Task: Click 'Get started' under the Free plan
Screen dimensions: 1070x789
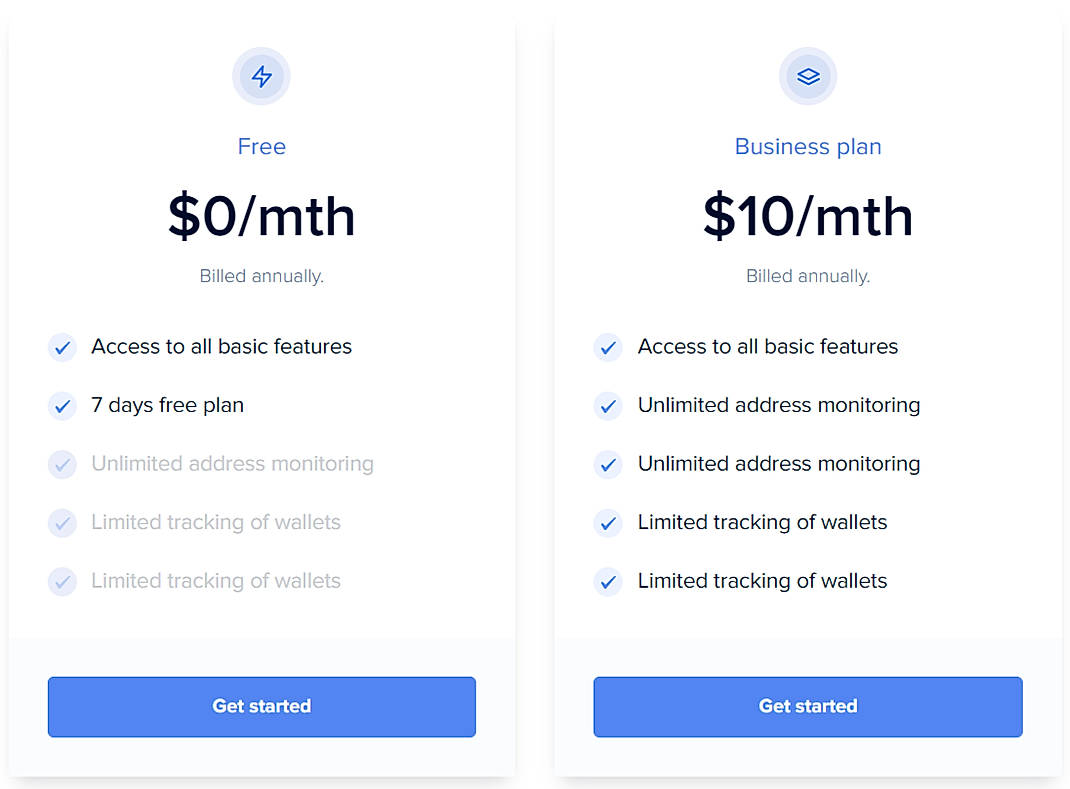Action: click(x=261, y=706)
